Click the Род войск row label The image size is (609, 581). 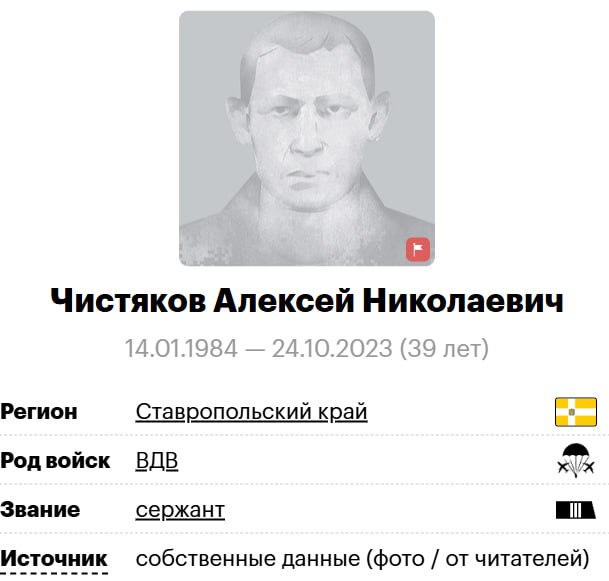pos(55,461)
